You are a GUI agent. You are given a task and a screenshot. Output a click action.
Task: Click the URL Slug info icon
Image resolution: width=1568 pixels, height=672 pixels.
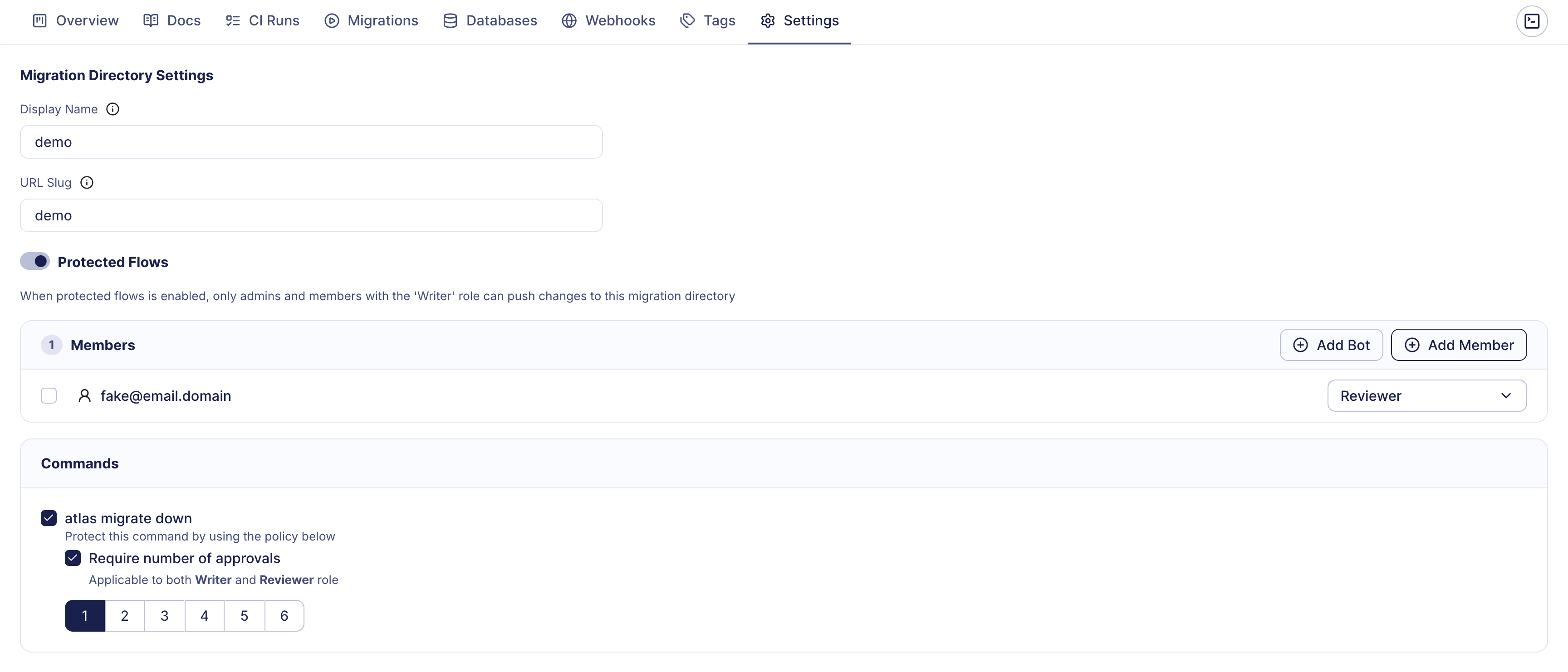(x=87, y=182)
